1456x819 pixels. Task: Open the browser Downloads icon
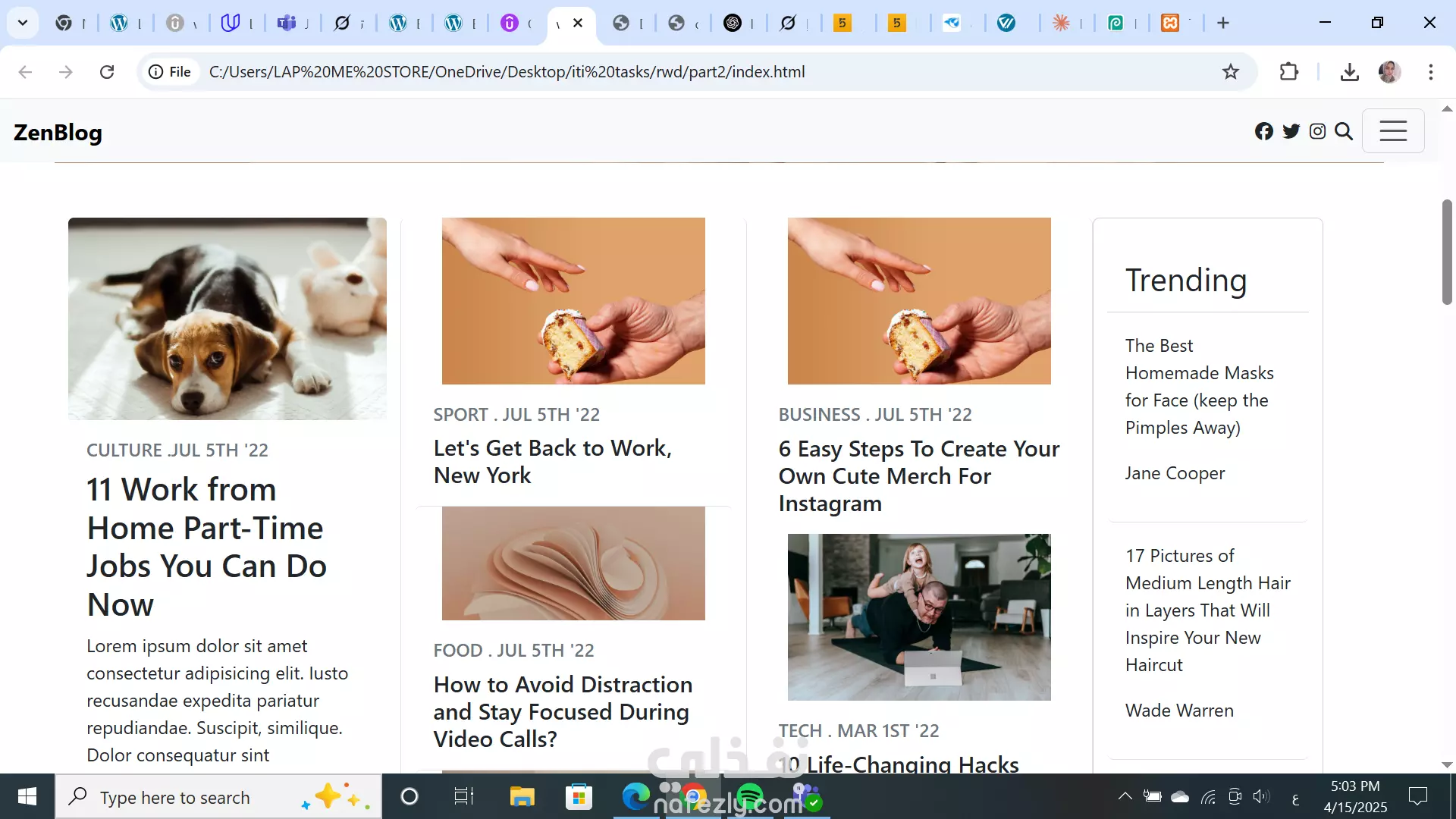click(x=1349, y=72)
